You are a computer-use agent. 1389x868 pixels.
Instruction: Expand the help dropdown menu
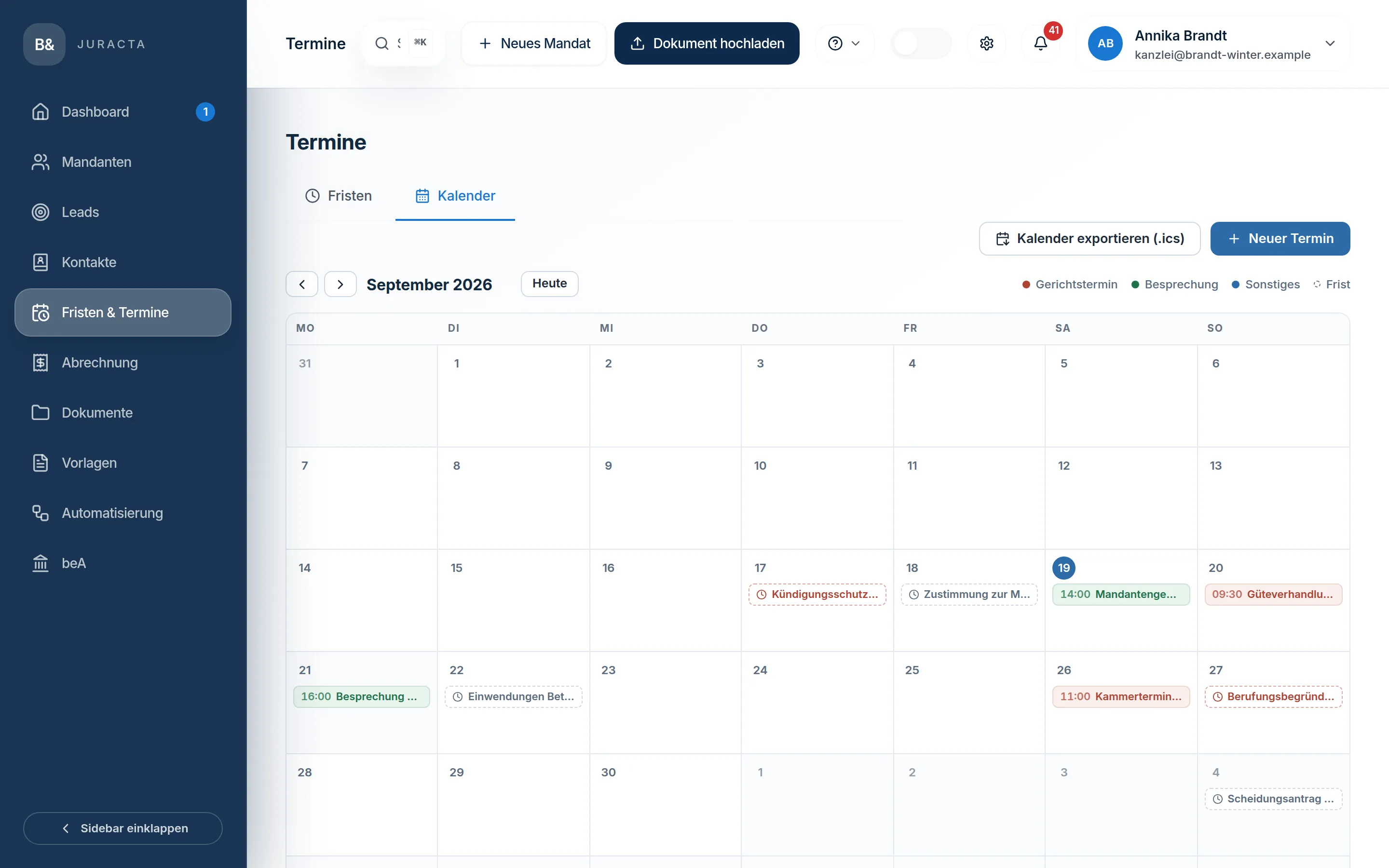pyautogui.click(x=844, y=43)
